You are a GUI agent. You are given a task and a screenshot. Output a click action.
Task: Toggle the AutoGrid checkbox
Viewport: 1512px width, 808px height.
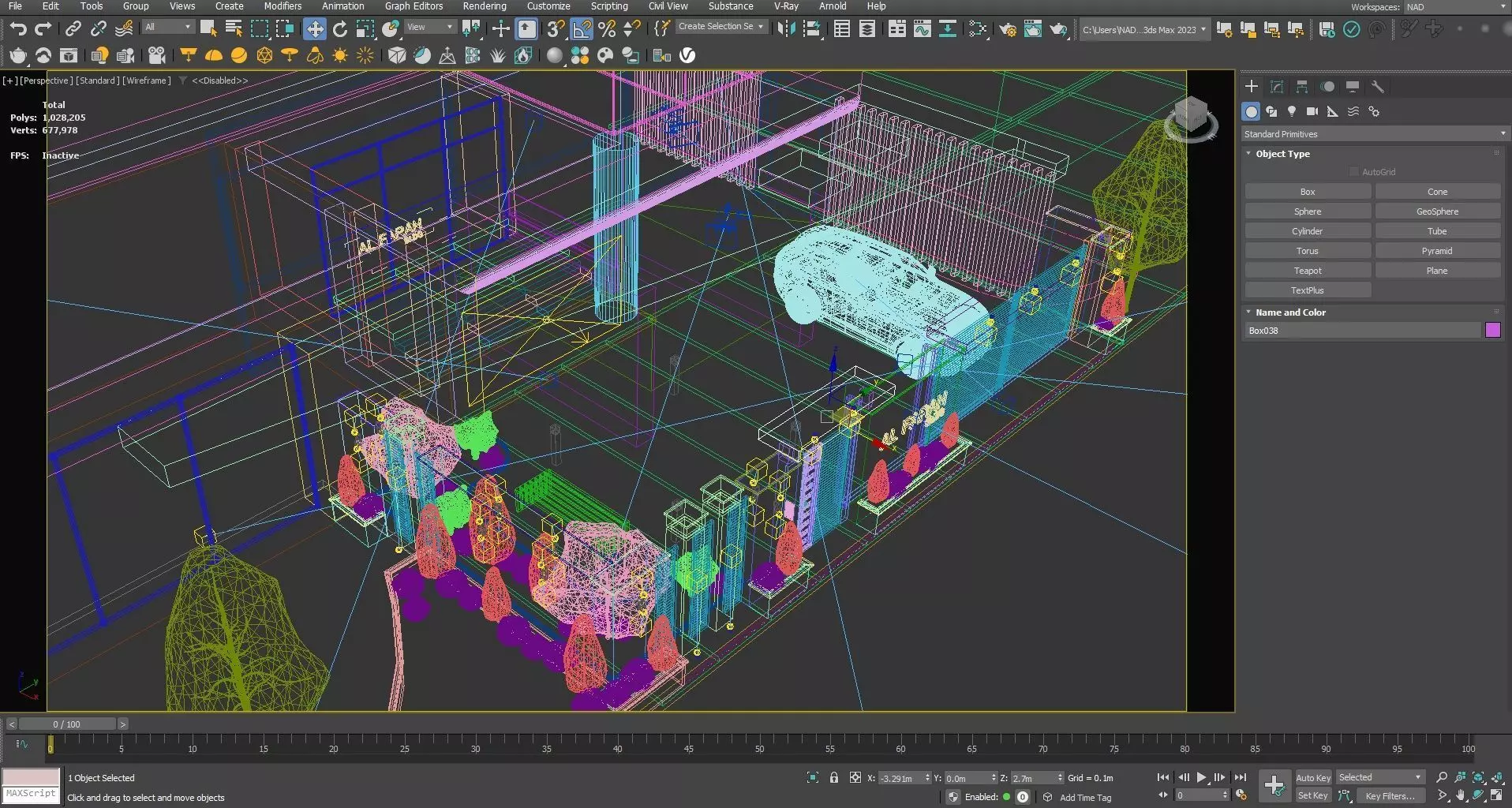[x=1354, y=172]
